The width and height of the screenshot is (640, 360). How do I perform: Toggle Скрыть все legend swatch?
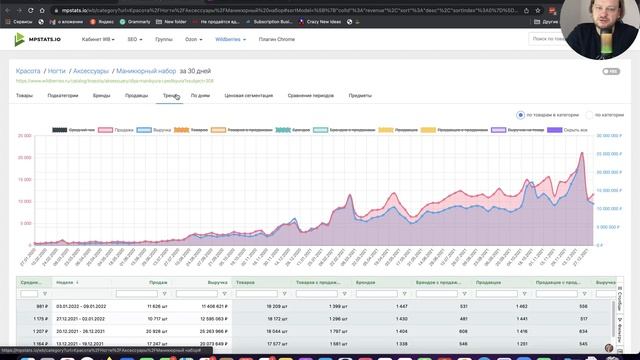point(555,130)
